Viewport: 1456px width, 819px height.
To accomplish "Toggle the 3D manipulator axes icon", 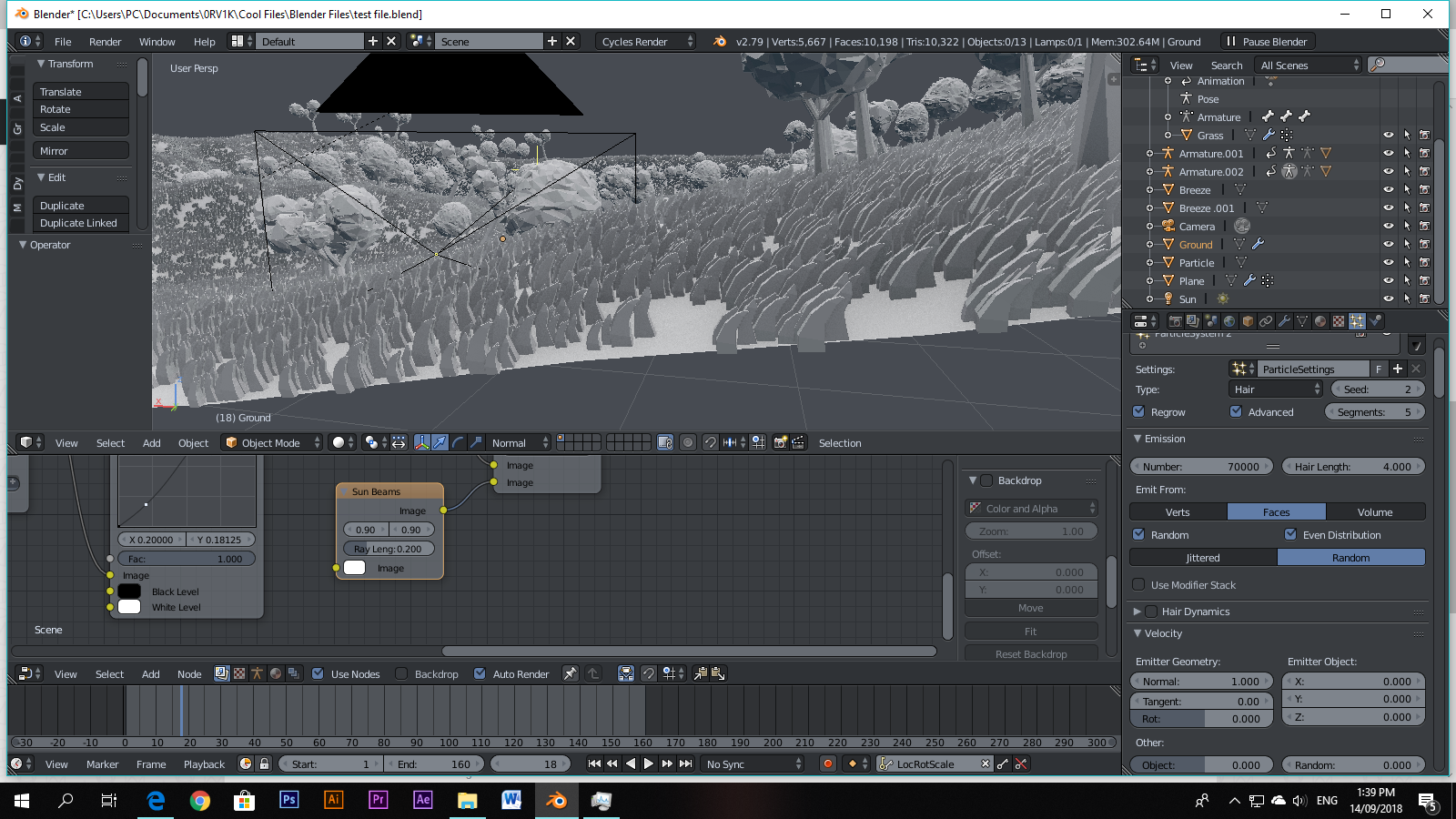I will pos(422,442).
